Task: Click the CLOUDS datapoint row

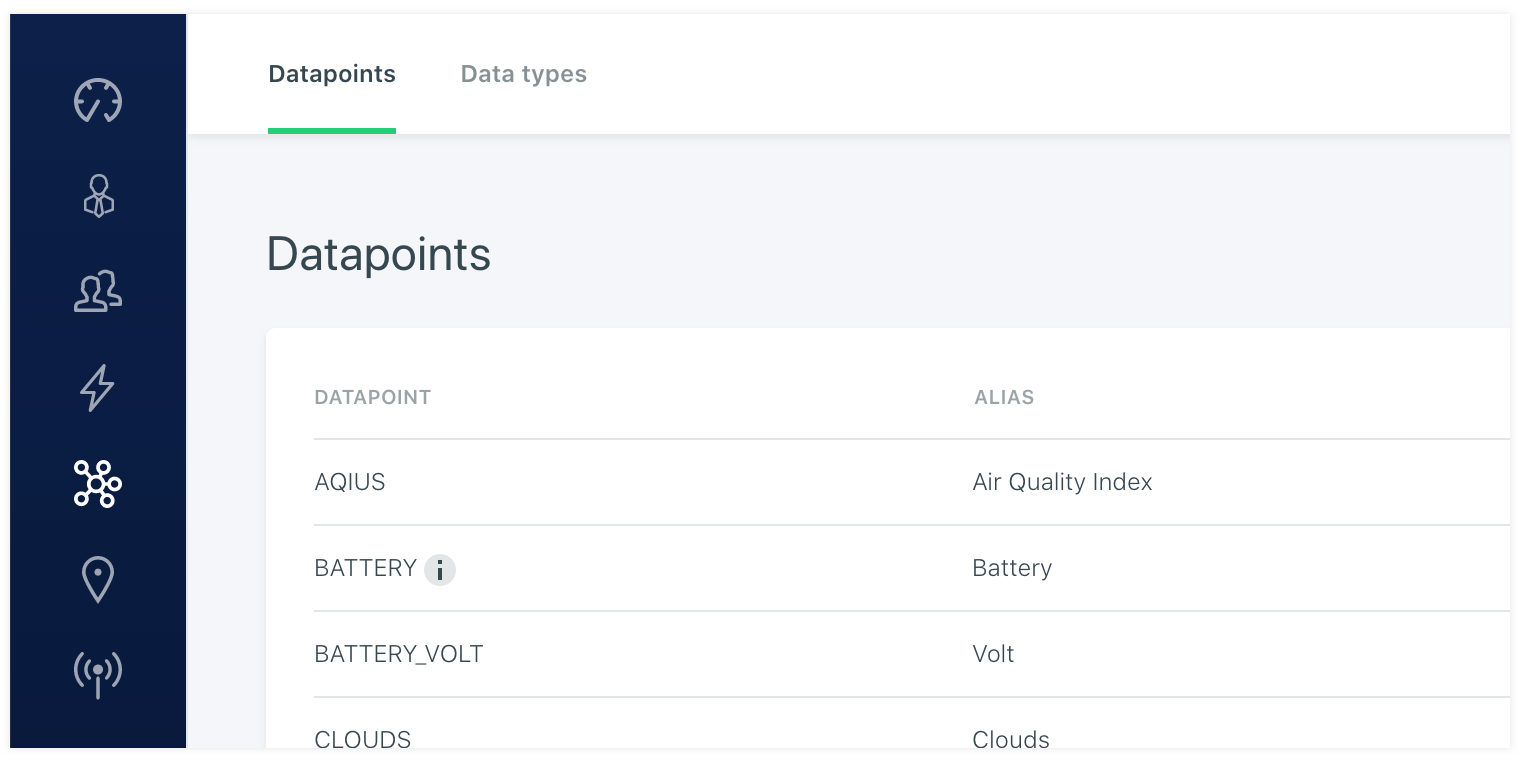Action: point(362,739)
